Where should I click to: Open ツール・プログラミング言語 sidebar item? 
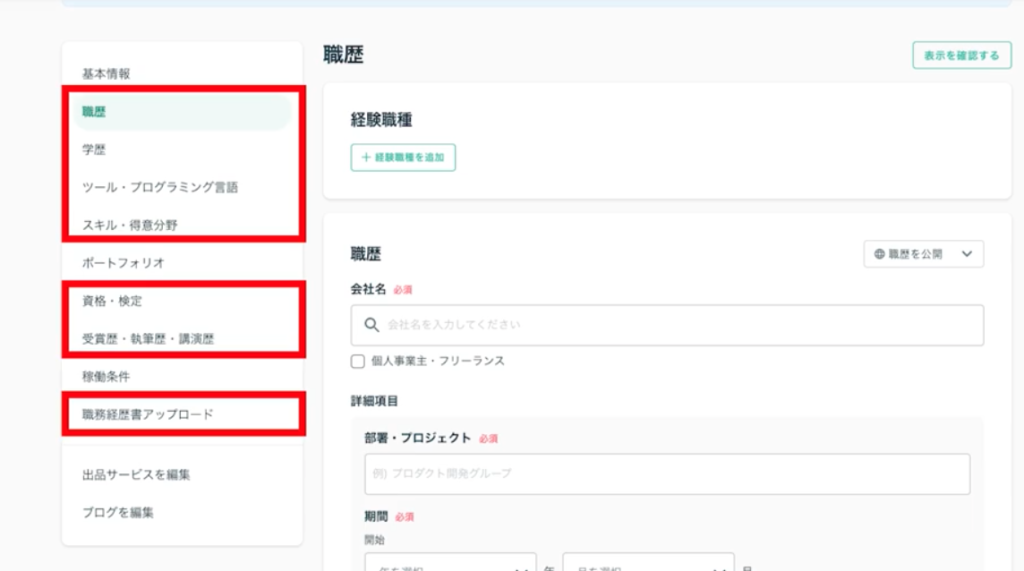tap(160, 187)
